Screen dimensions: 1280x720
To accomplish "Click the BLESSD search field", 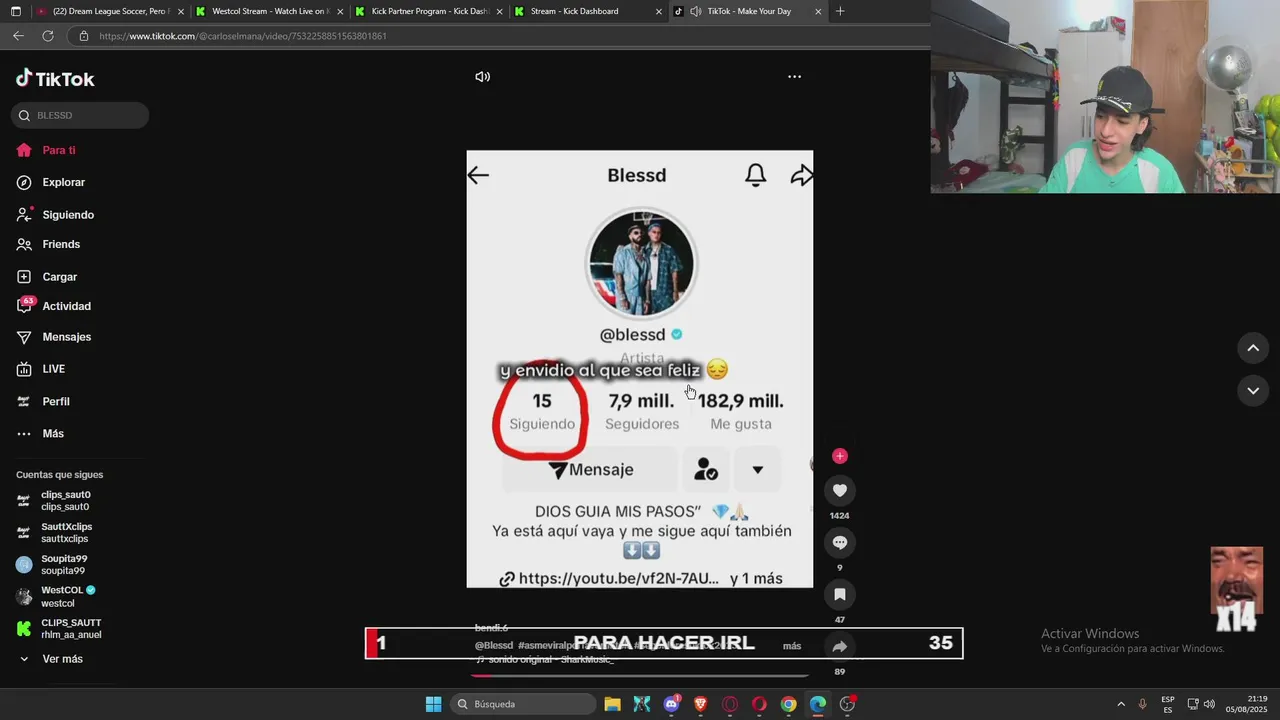I will point(80,115).
